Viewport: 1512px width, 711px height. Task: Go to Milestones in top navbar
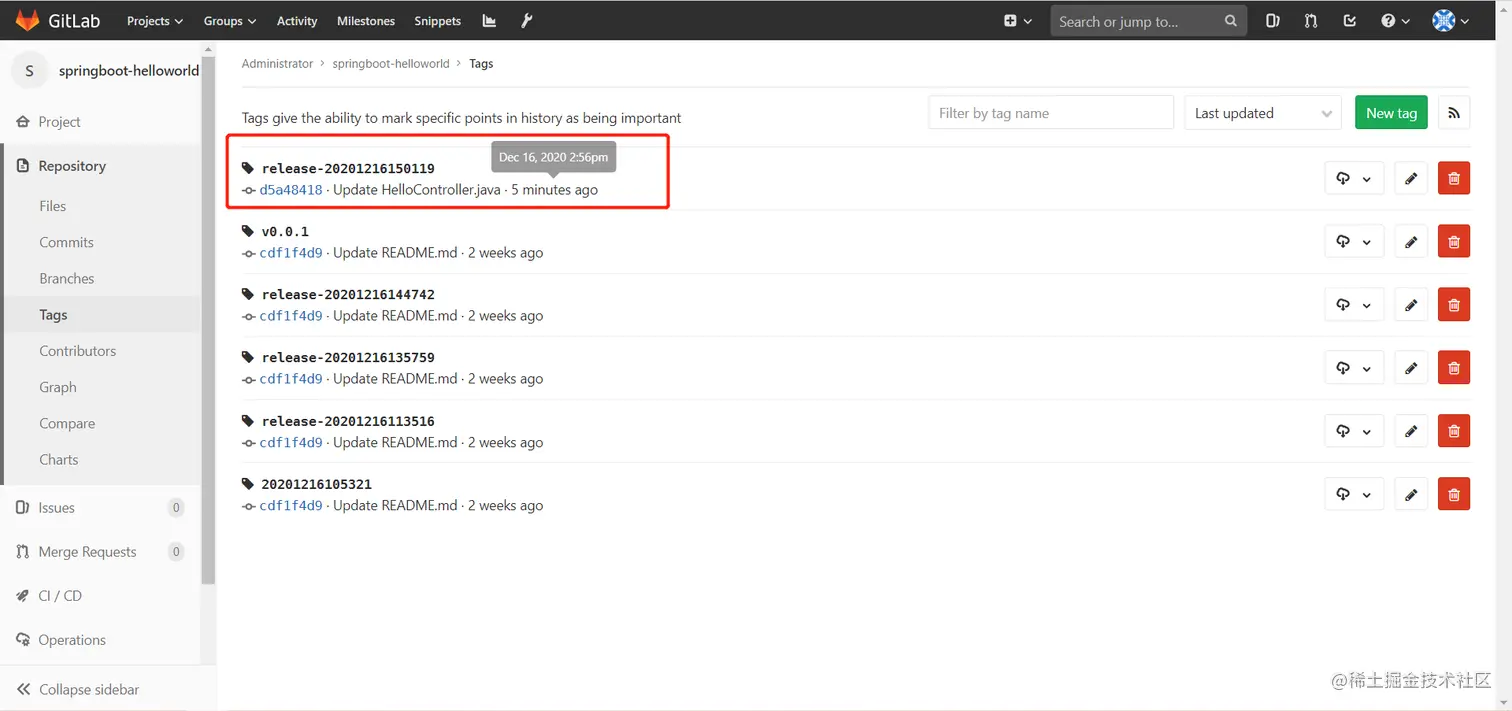366,20
